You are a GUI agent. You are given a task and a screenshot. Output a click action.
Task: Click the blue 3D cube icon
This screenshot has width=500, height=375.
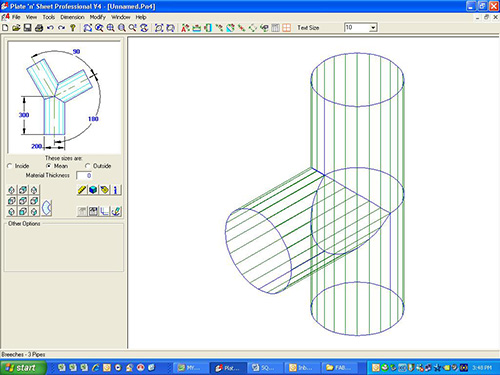coord(93,190)
